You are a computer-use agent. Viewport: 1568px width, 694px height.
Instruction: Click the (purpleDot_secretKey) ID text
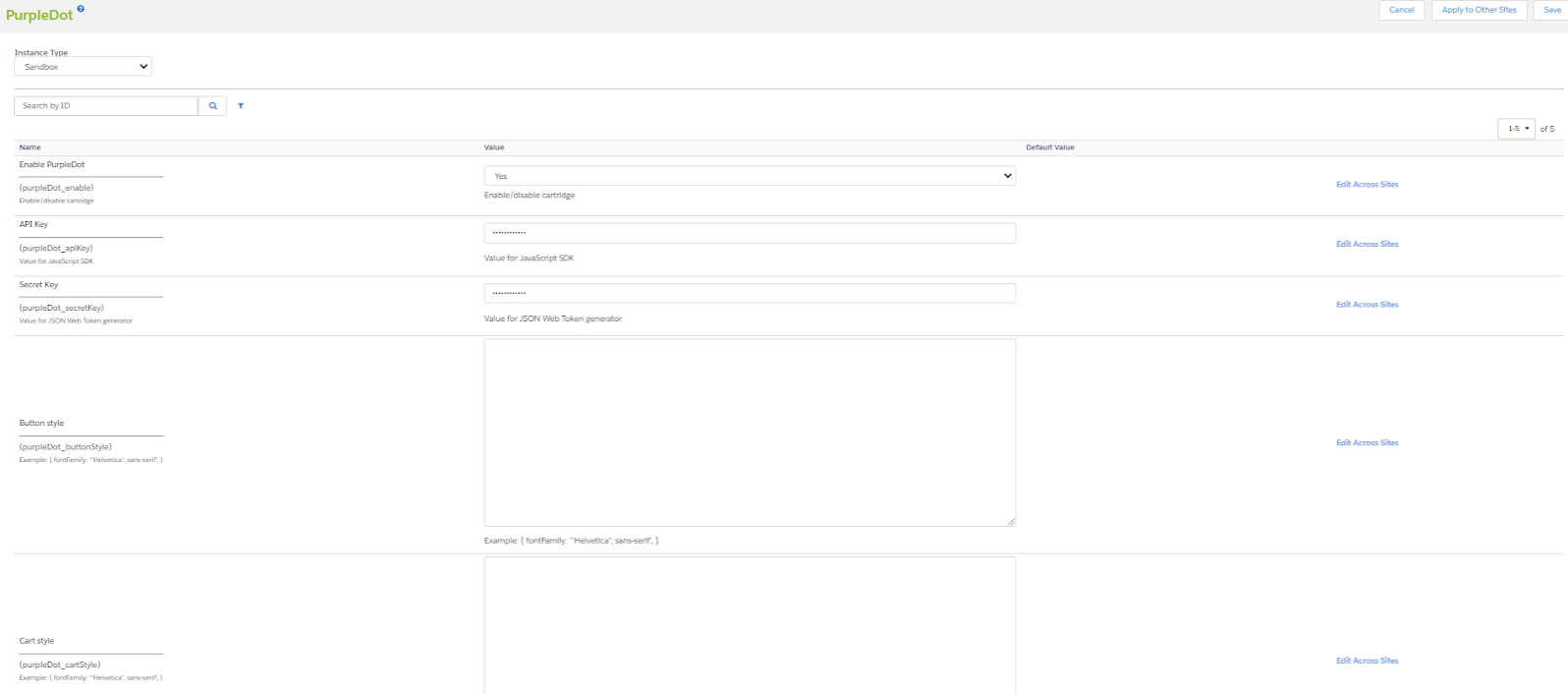62,308
